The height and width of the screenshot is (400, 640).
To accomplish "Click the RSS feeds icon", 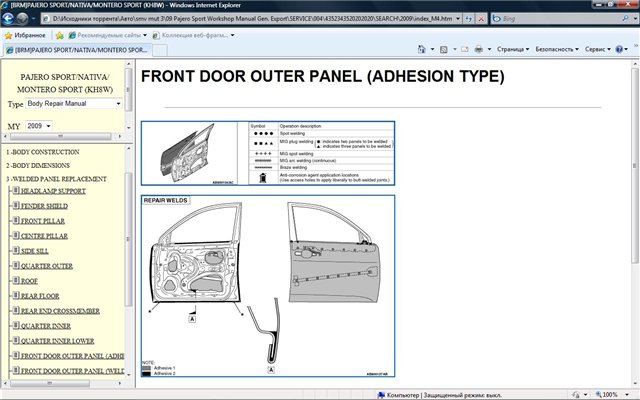I will click(444, 49).
